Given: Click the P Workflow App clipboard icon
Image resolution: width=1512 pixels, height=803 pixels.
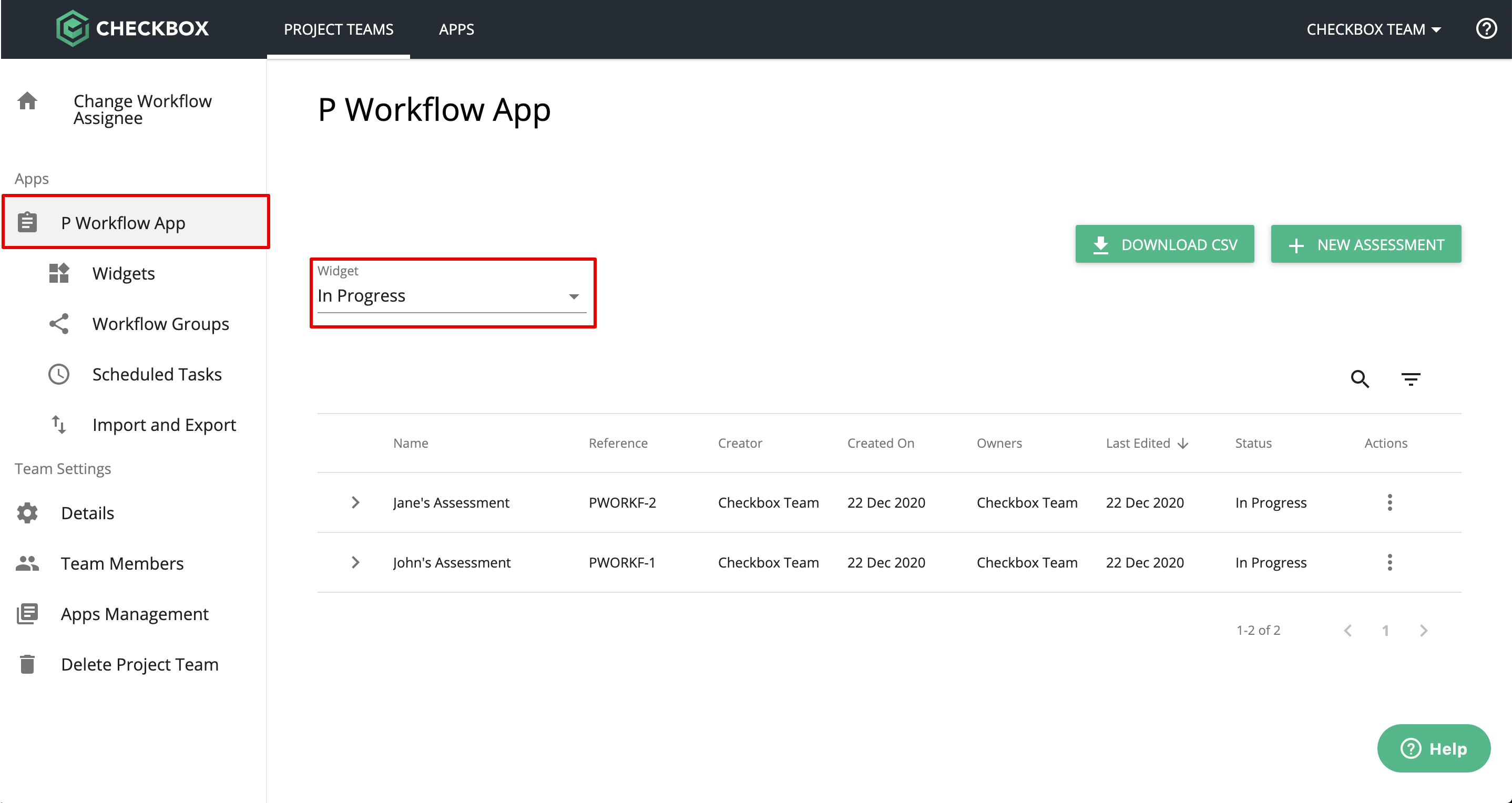Looking at the screenshot, I should 27,222.
